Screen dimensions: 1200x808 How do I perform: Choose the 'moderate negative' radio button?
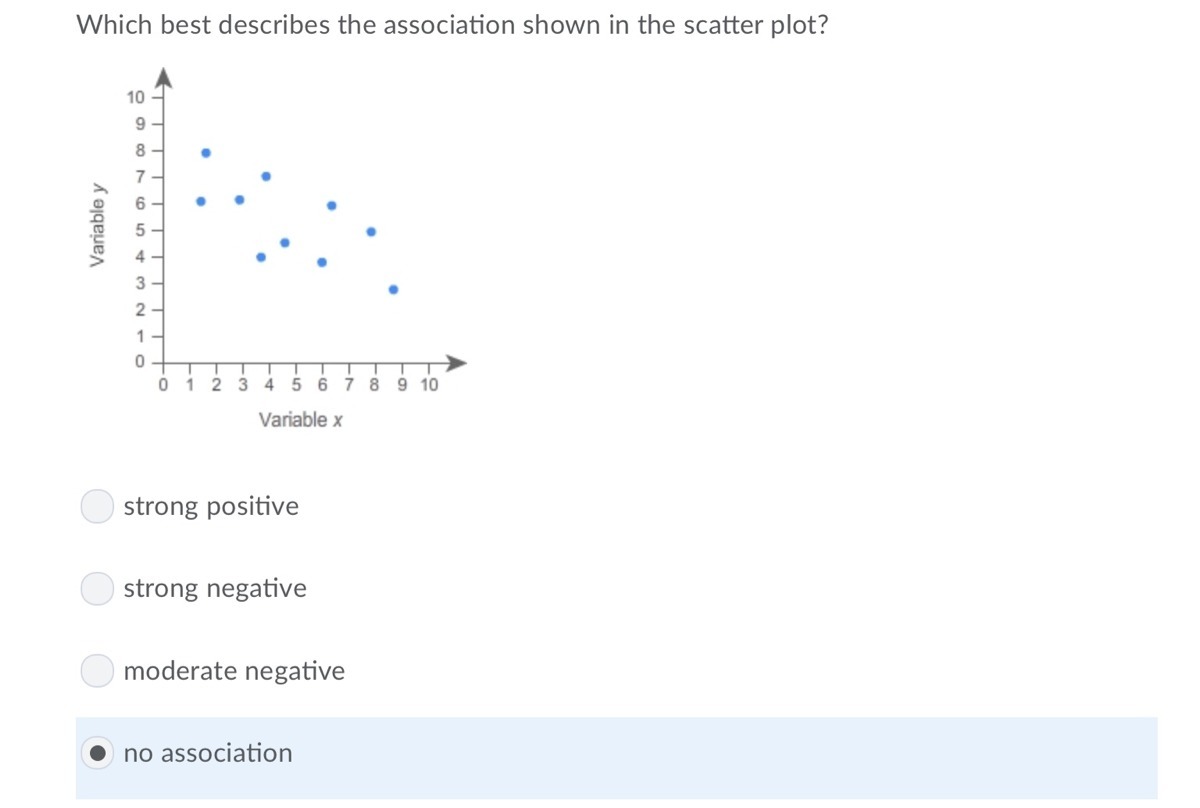(x=97, y=671)
